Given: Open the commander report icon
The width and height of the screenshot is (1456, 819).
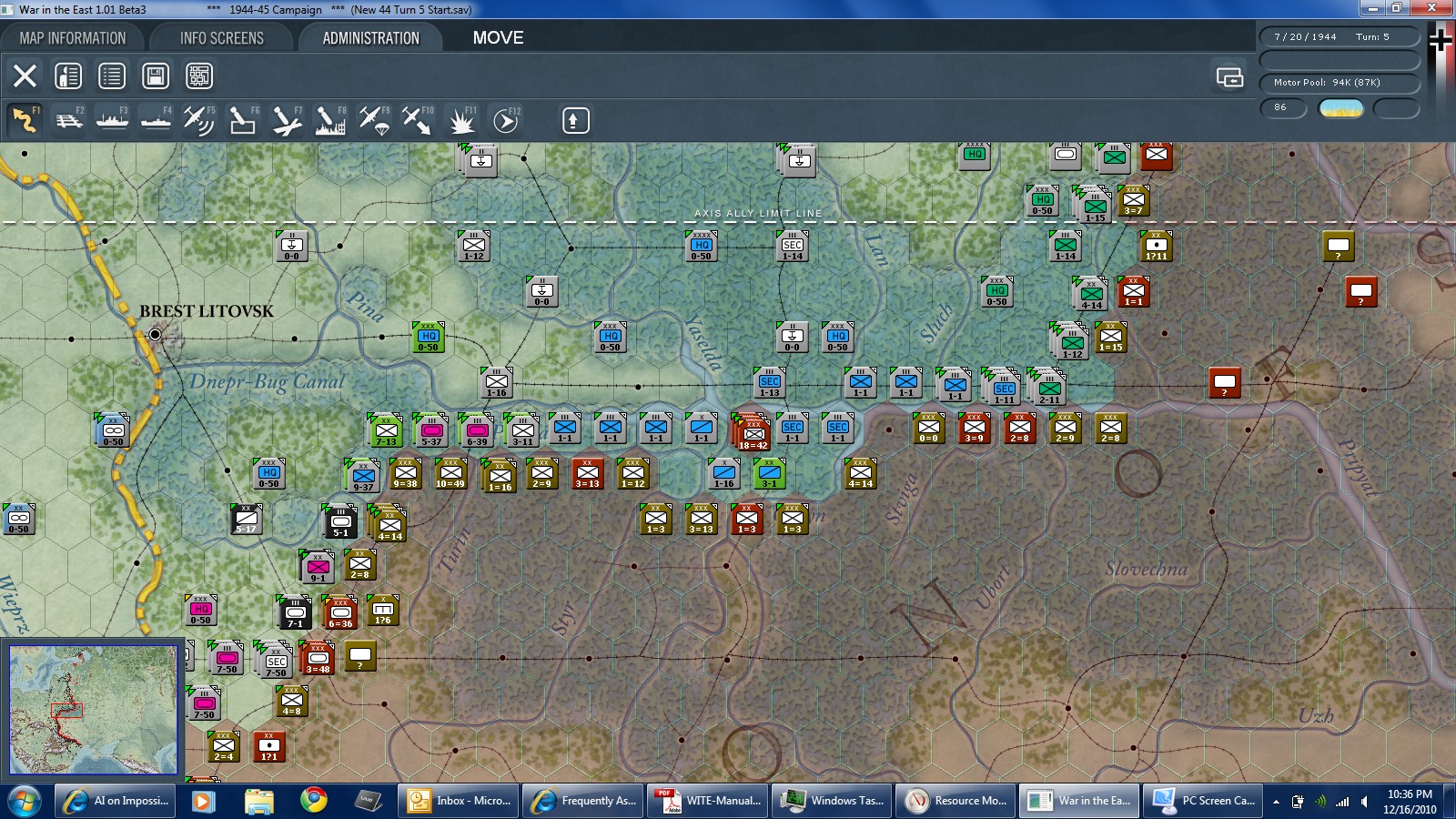Looking at the screenshot, I should click(68, 76).
